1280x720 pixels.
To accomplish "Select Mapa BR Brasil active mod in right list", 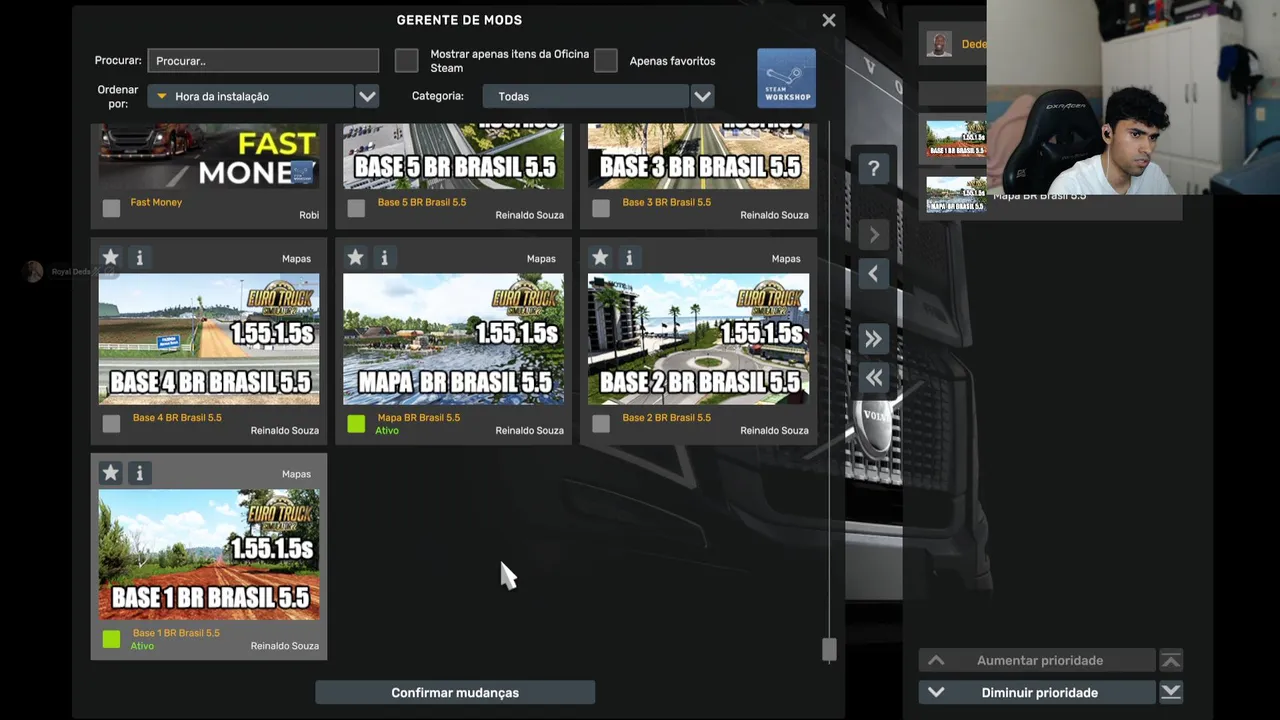I will [956, 195].
